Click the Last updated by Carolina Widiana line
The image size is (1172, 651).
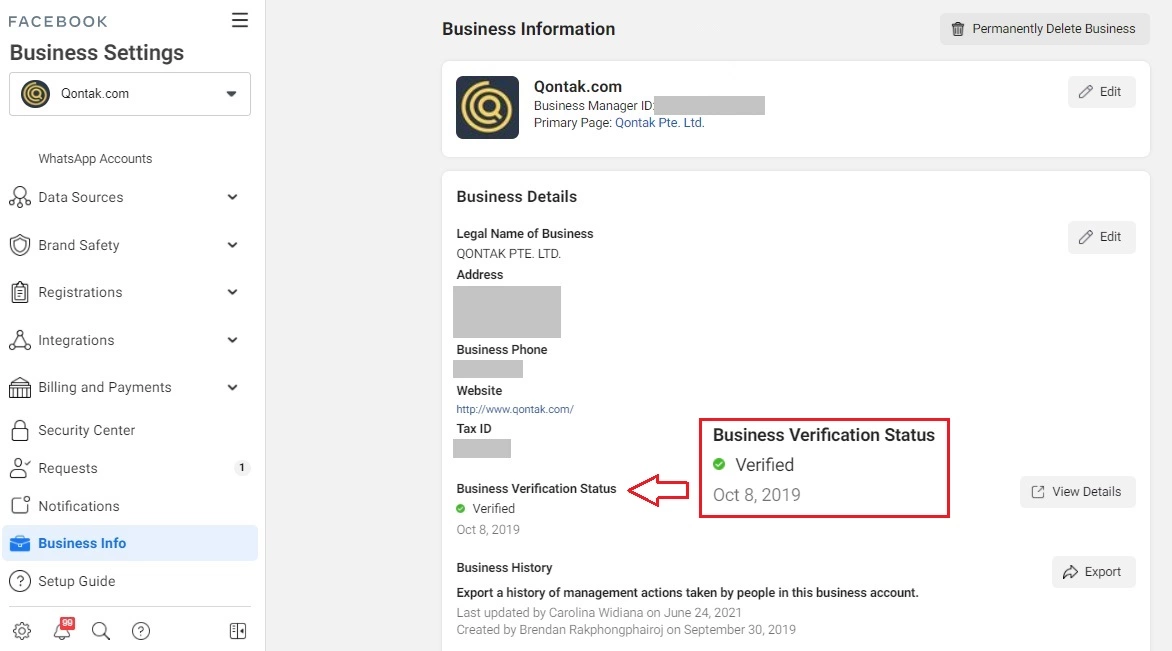(599, 612)
